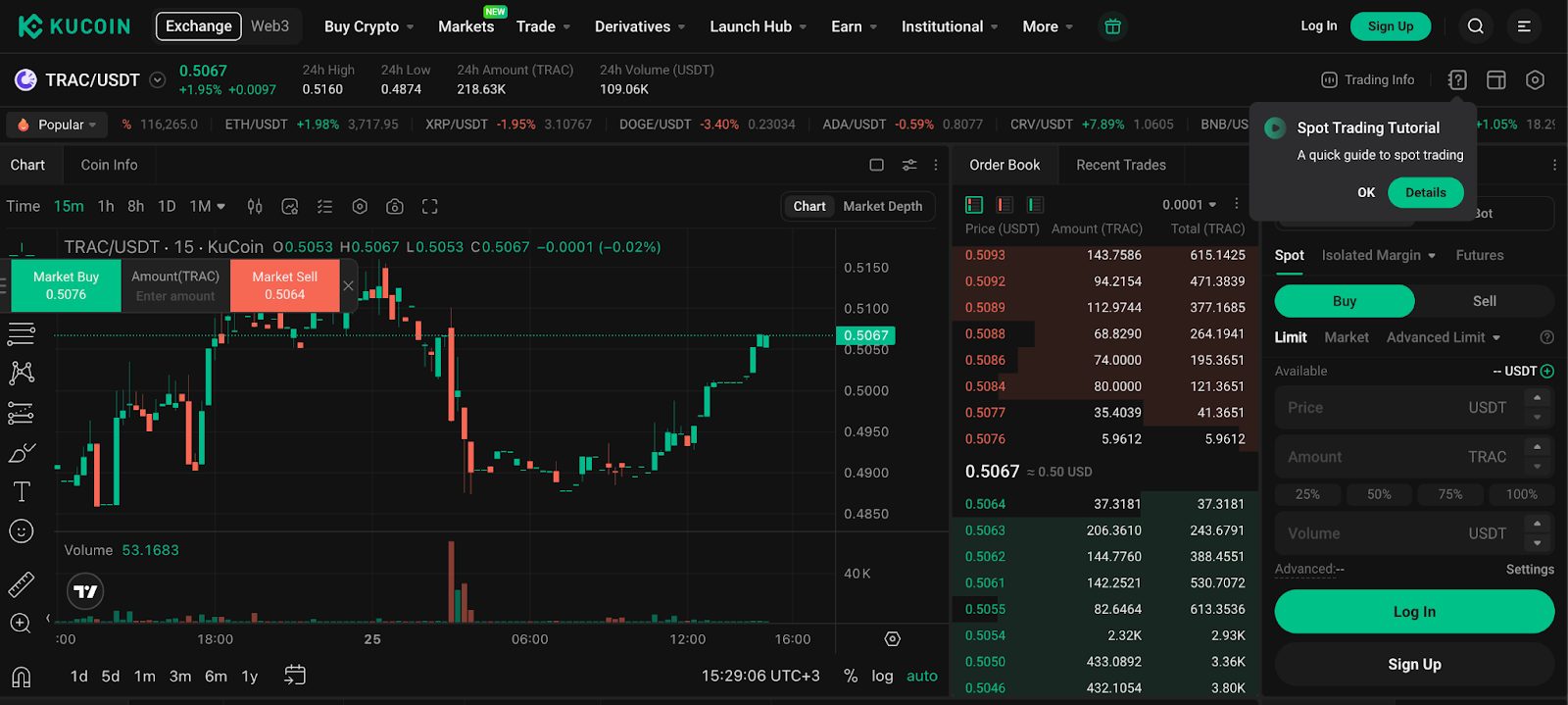
Task: Switch to the Market Depth view
Action: tap(882, 206)
